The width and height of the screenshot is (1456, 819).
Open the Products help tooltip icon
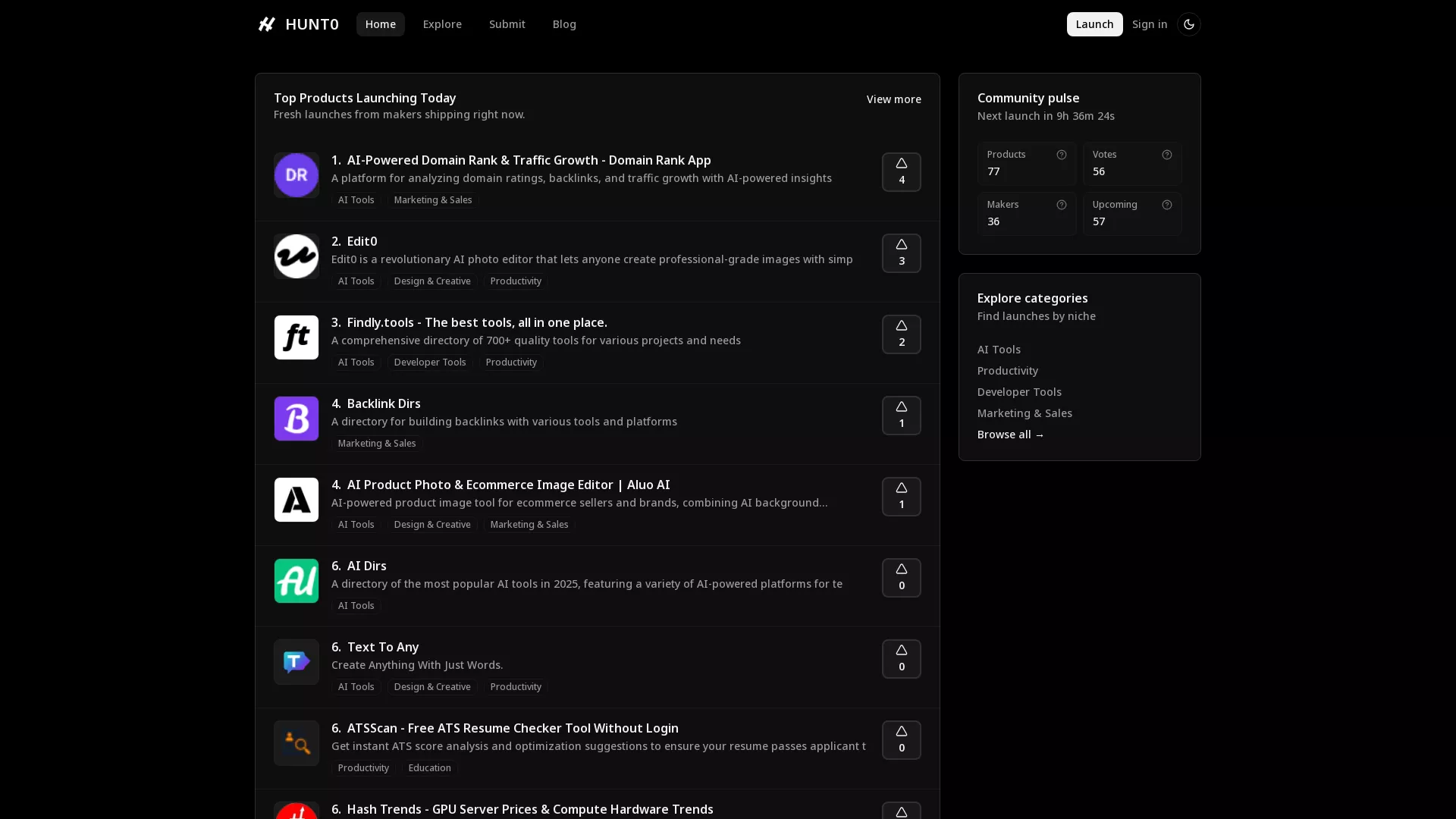coord(1061,155)
